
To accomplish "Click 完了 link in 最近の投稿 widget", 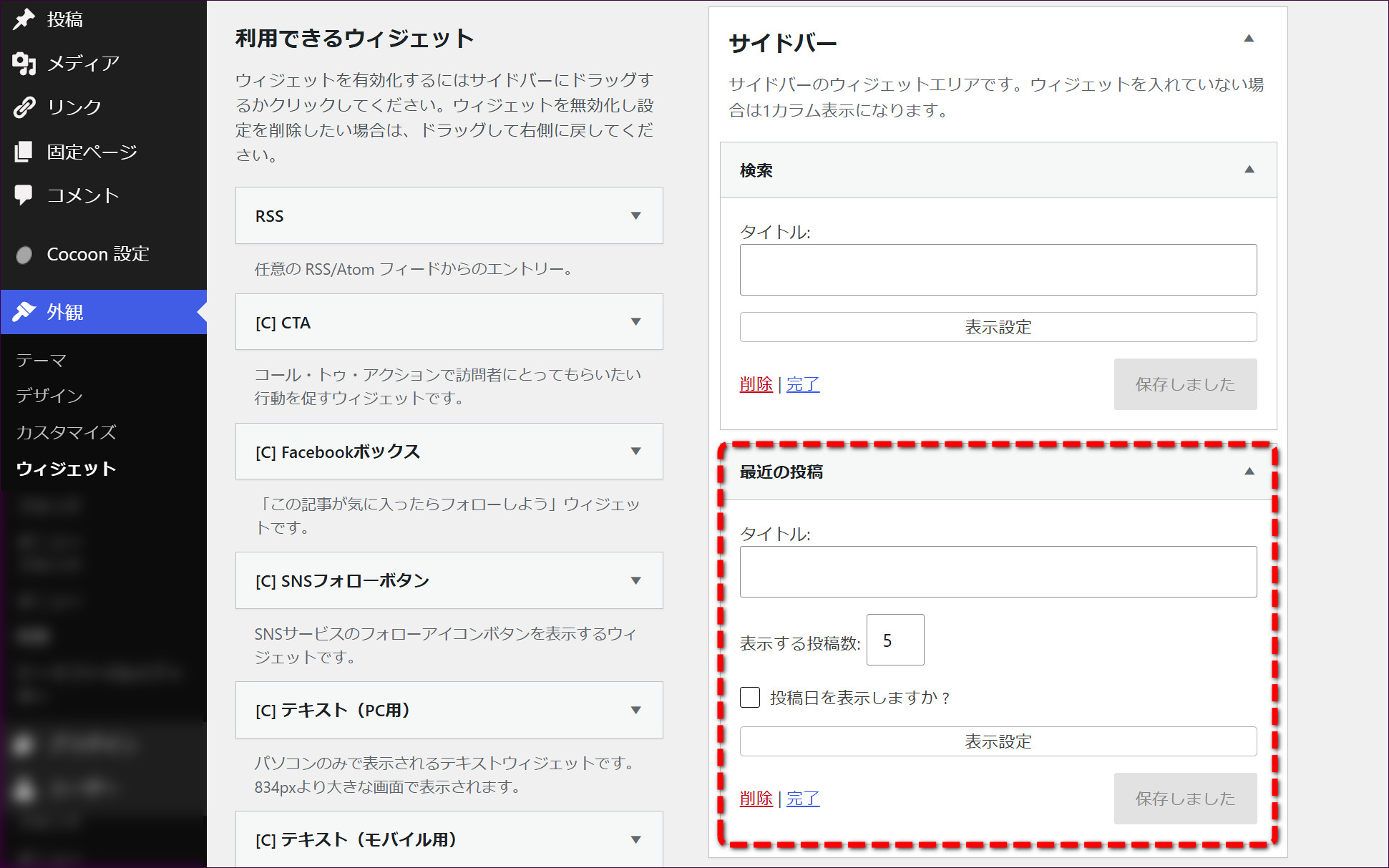I will click(x=803, y=799).
